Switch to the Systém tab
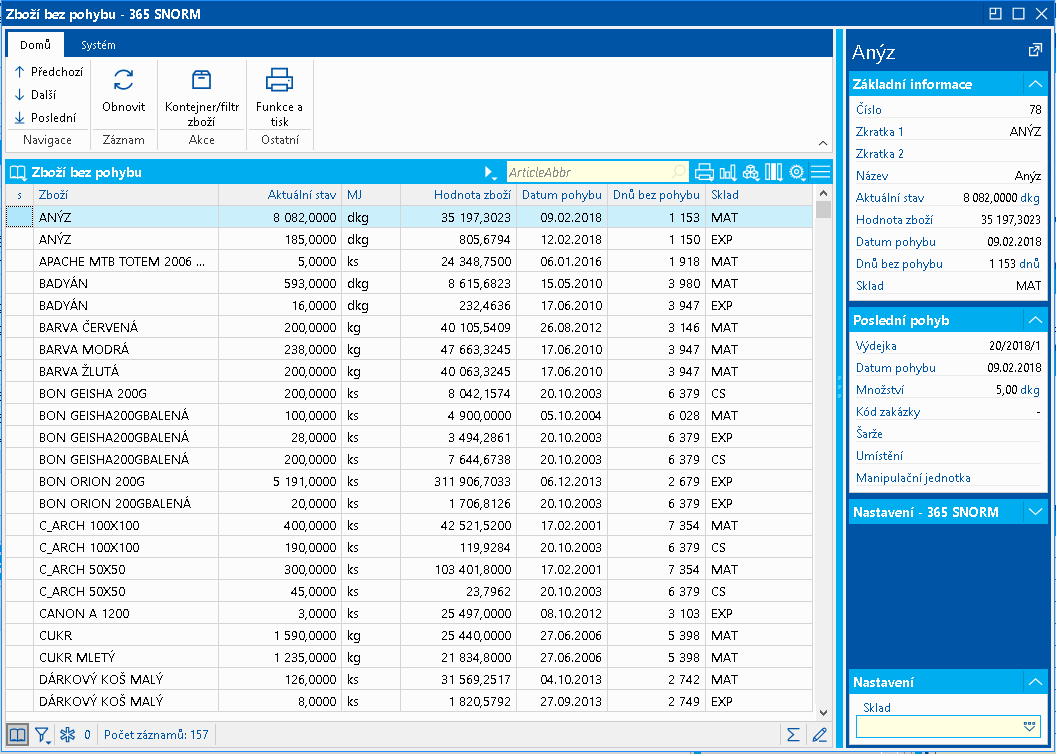 click(x=98, y=45)
